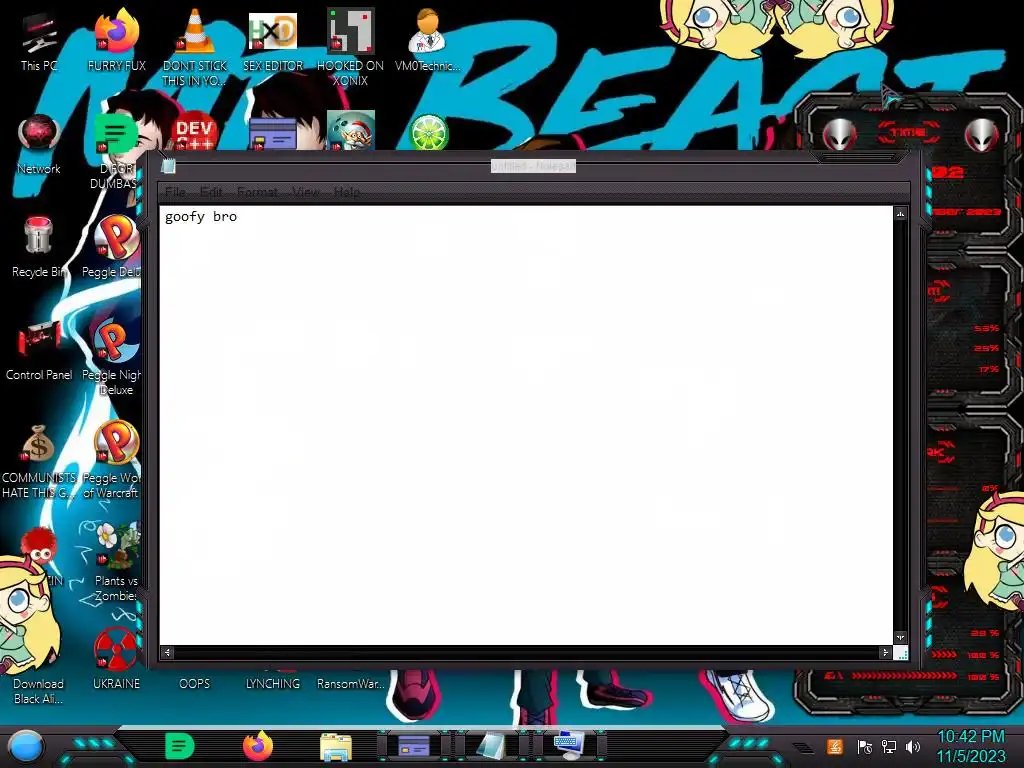The width and height of the screenshot is (1024, 768).
Task: Open the View menu in Notepad
Action: click(x=306, y=192)
